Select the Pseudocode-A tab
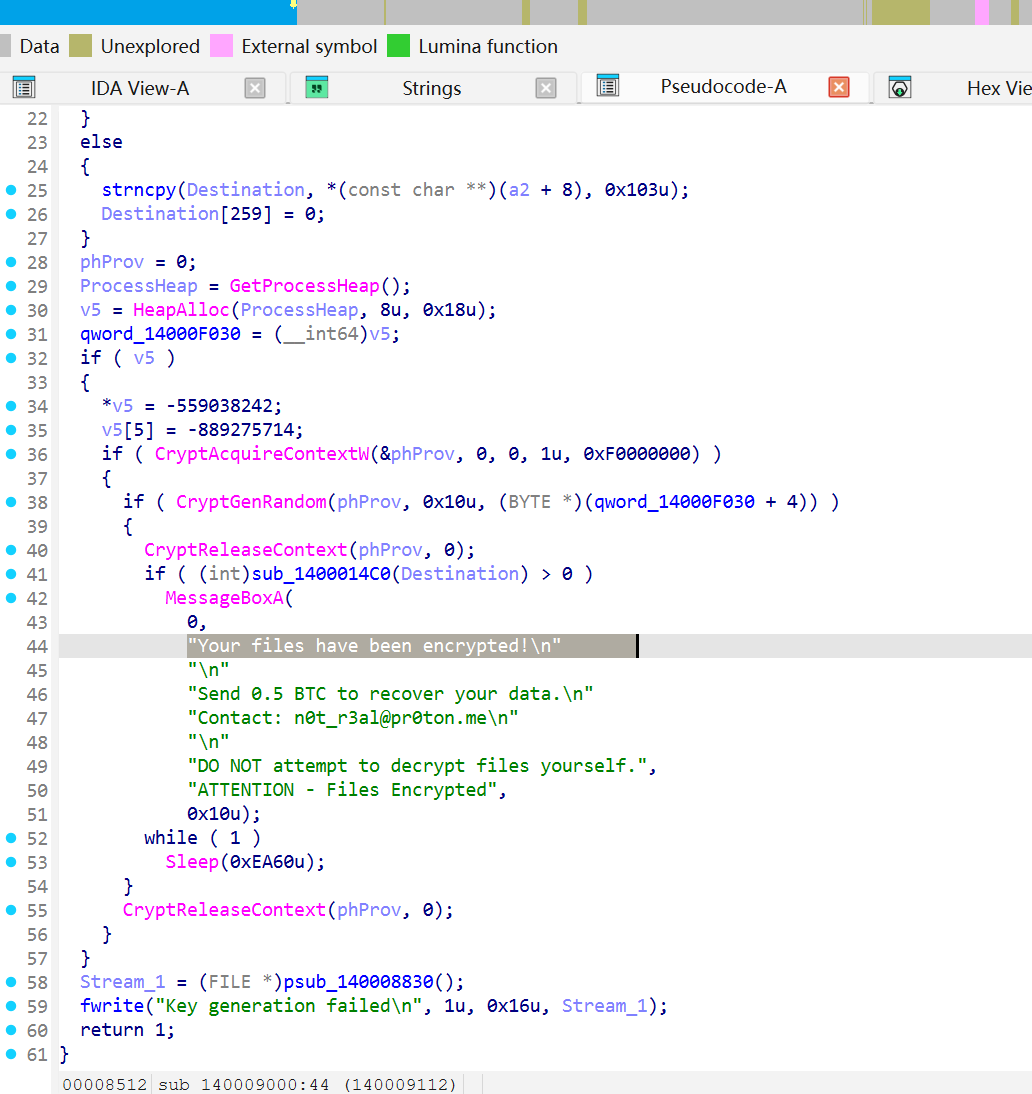The height and width of the screenshot is (1094, 1032). tap(723, 87)
